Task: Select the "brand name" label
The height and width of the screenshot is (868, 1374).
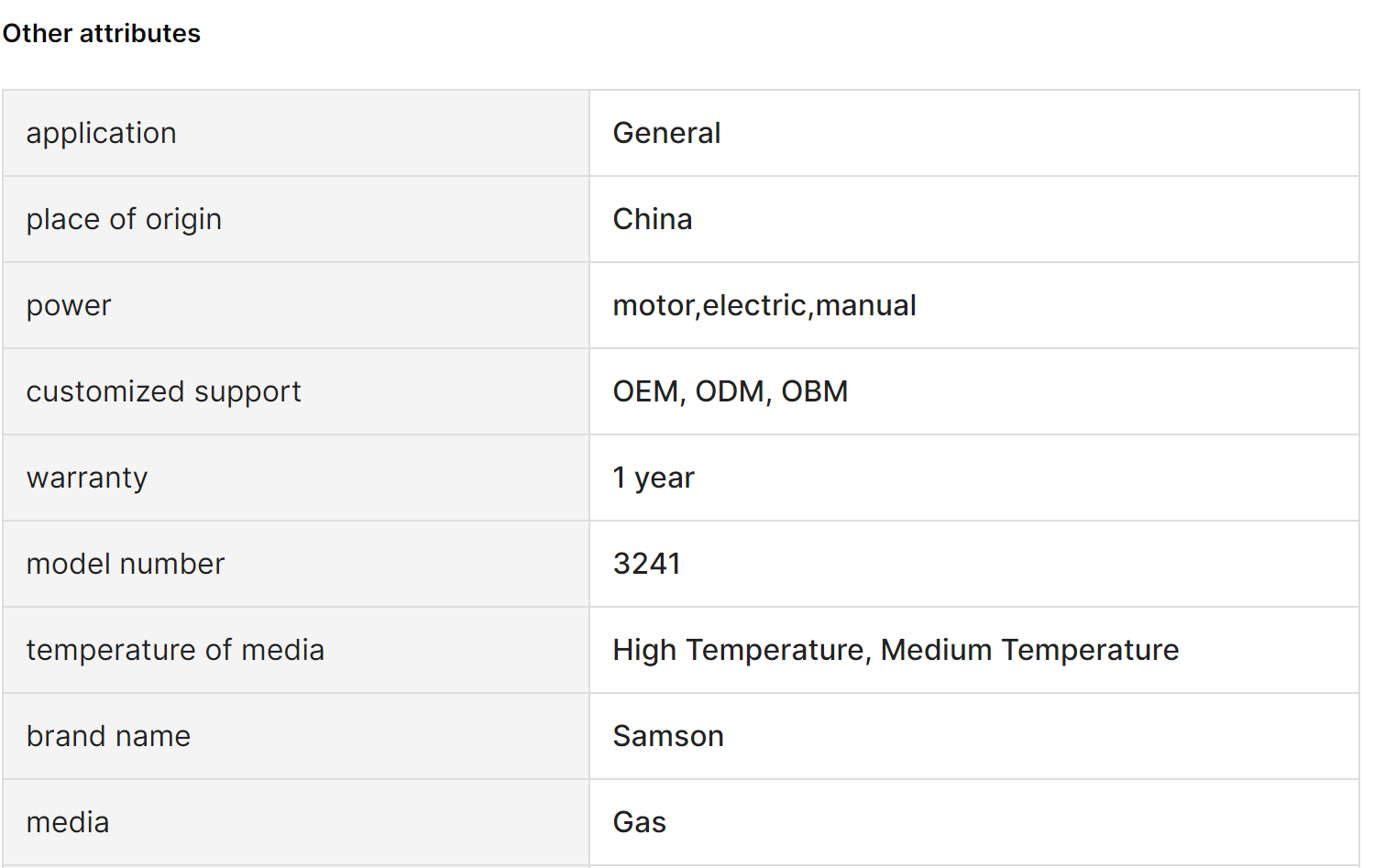Action: pyautogui.click(x=108, y=737)
